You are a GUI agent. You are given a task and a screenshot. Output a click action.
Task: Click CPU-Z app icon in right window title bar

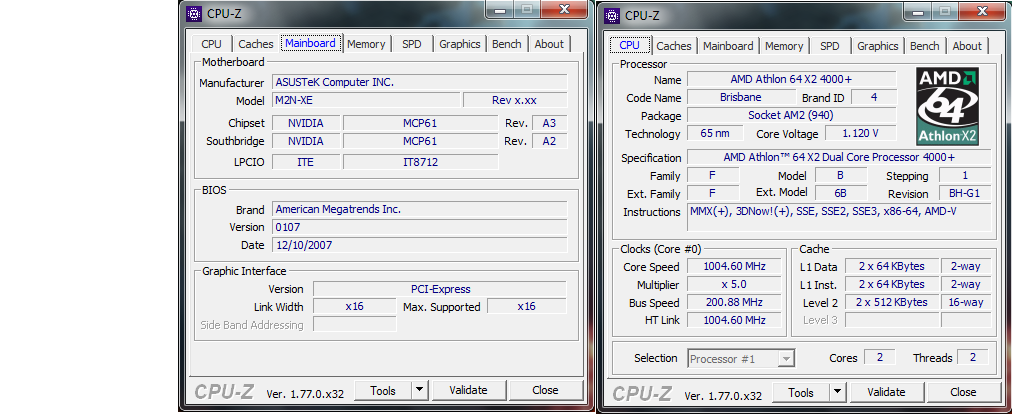[x=611, y=15]
